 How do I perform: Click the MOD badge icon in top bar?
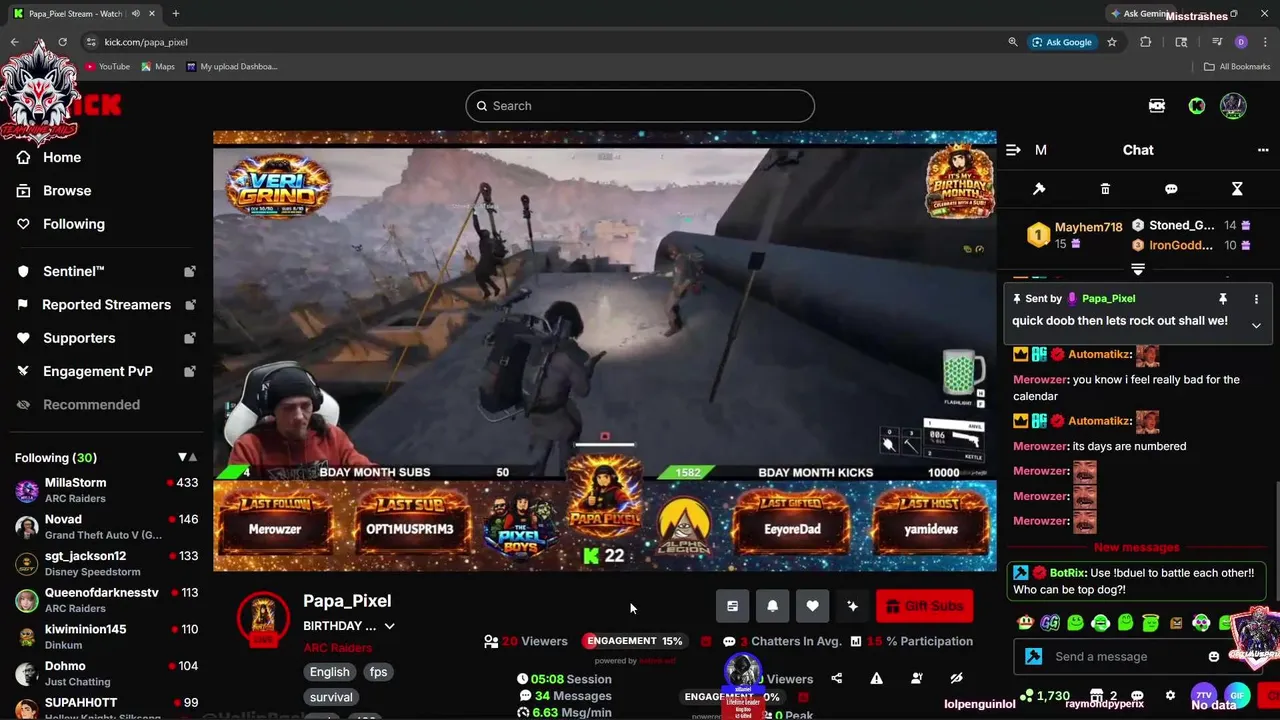tap(1157, 106)
